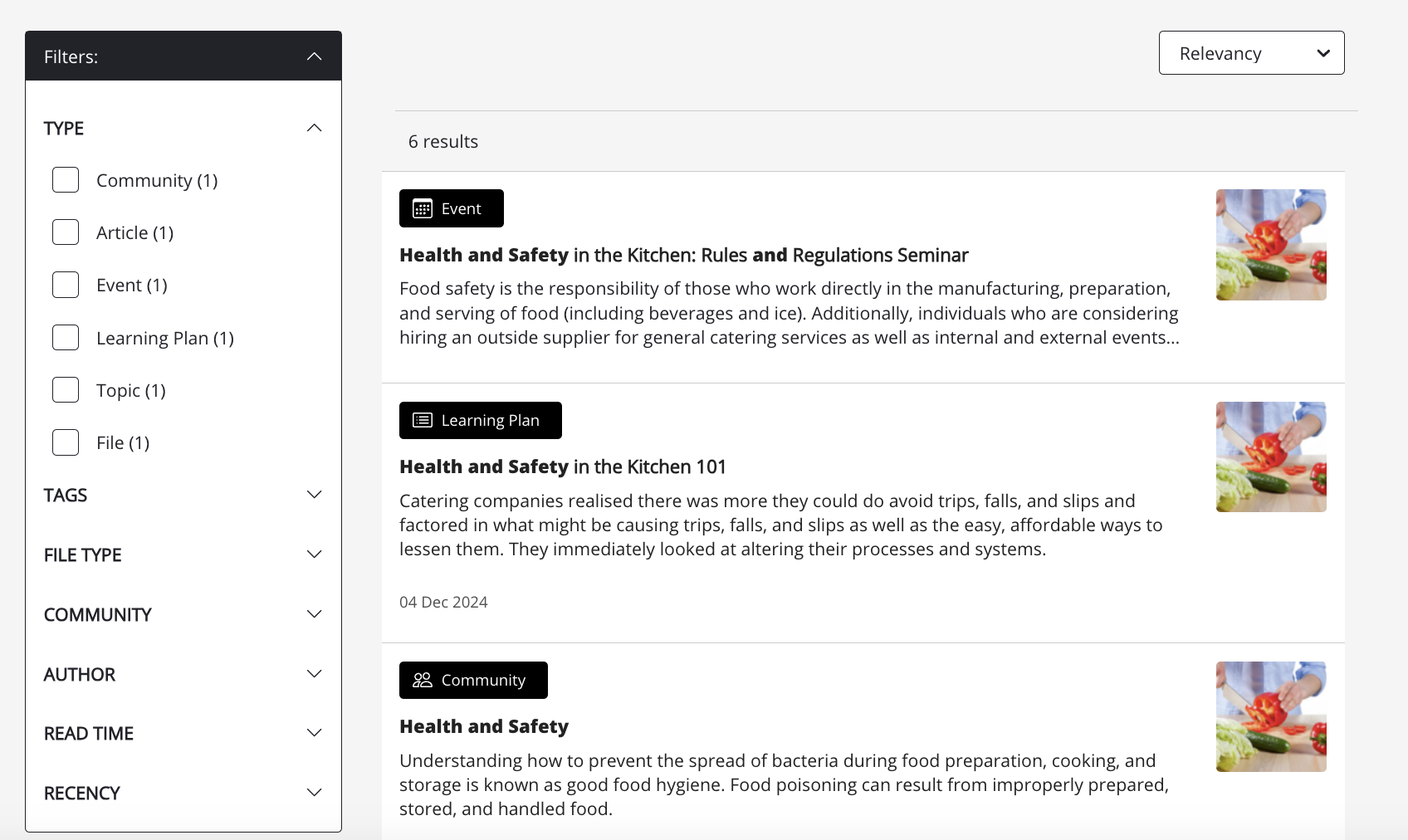Click the people icon on Community badge
This screenshot has width=1408, height=840.
423,681
